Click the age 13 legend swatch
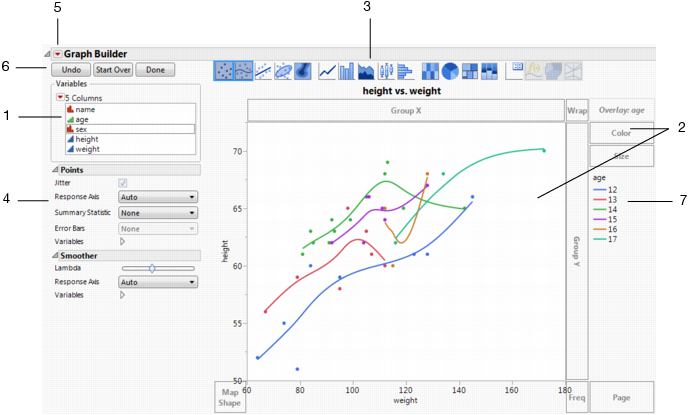 [599, 200]
